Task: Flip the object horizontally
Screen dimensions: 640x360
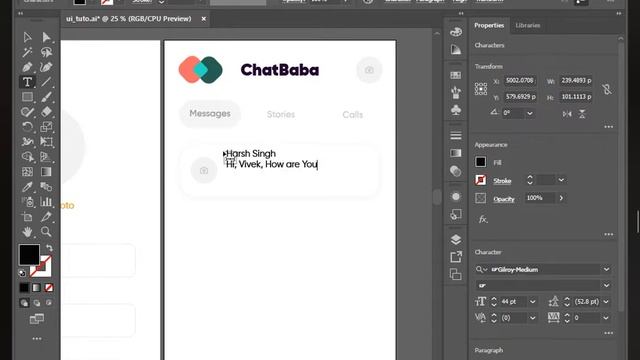Action: [567, 114]
